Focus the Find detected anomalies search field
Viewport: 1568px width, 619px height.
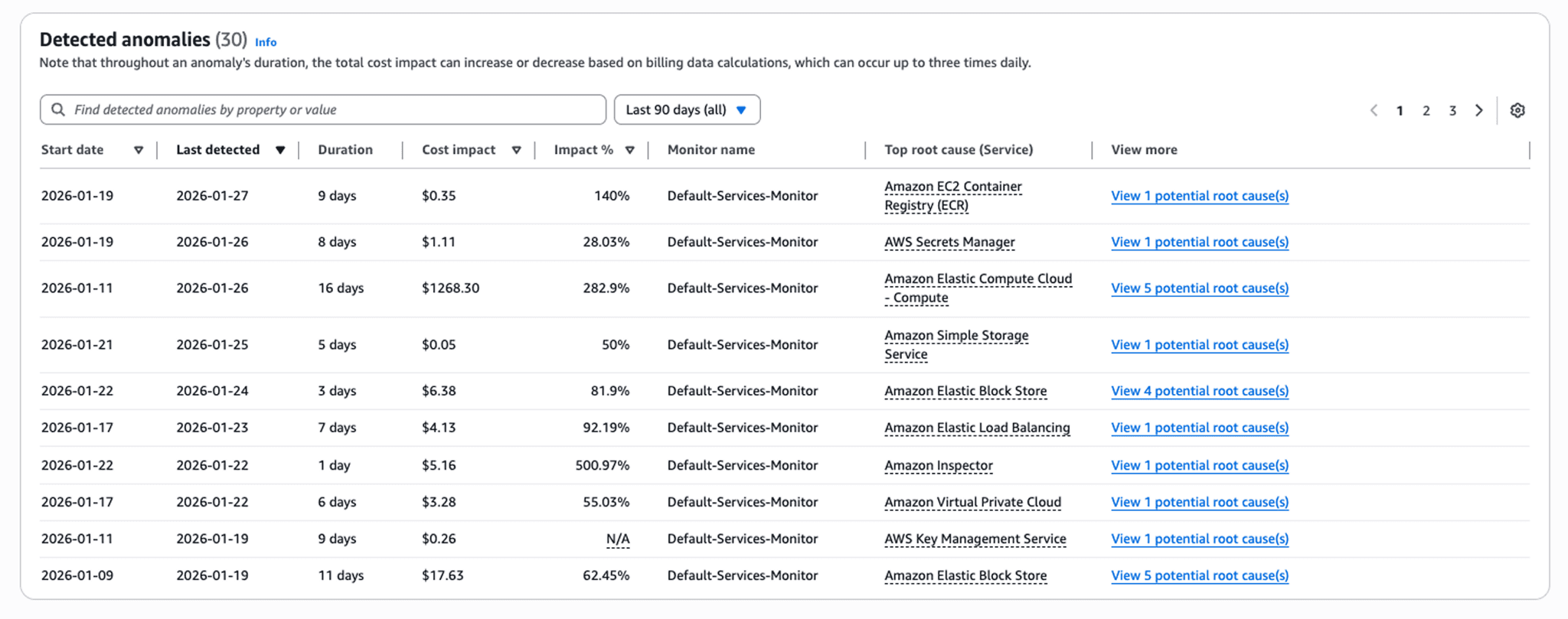[337, 109]
